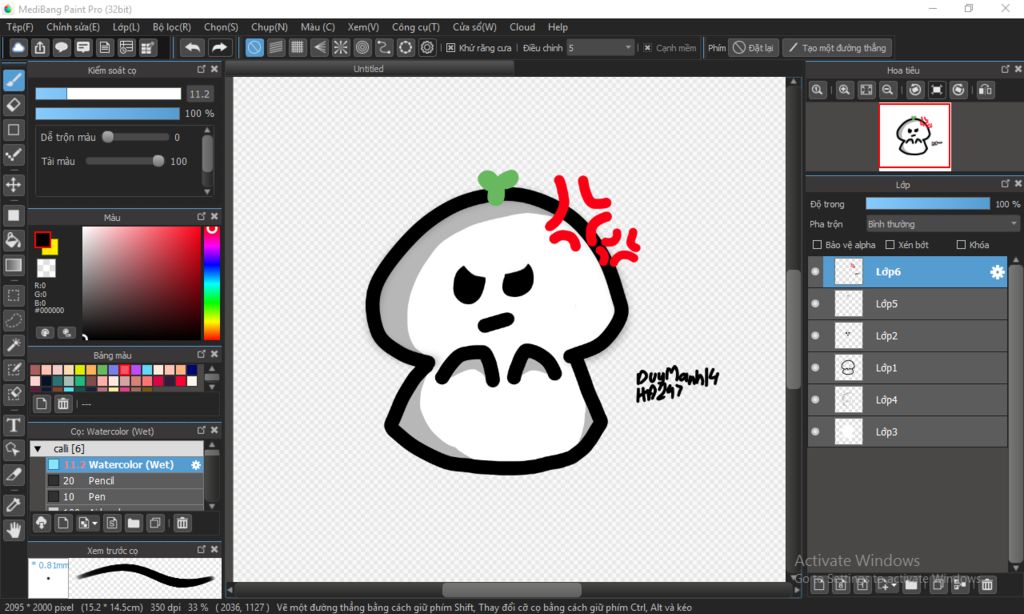This screenshot has width=1024, height=614.
Task: Select layer Lớp2
Action: (x=908, y=336)
